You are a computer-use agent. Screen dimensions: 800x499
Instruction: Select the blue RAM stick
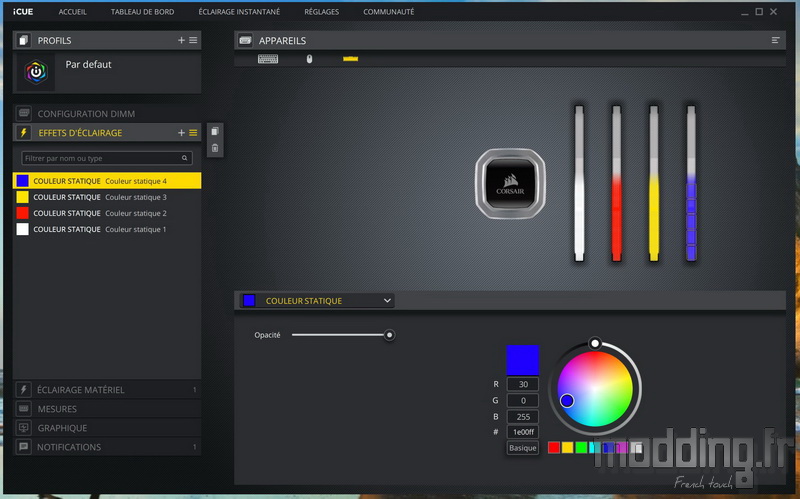point(691,184)
